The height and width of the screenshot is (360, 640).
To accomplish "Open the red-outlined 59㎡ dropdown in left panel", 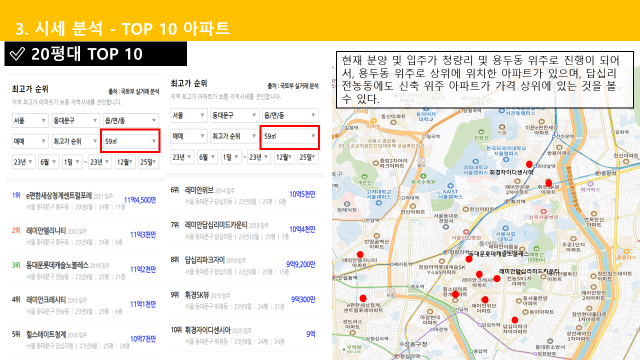I will [130, 141].
